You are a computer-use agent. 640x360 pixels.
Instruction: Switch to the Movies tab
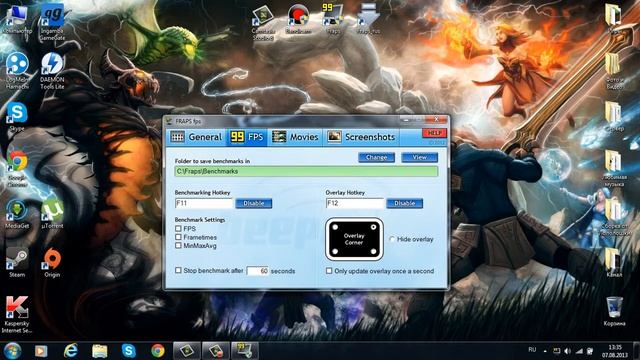coord(295,137)
